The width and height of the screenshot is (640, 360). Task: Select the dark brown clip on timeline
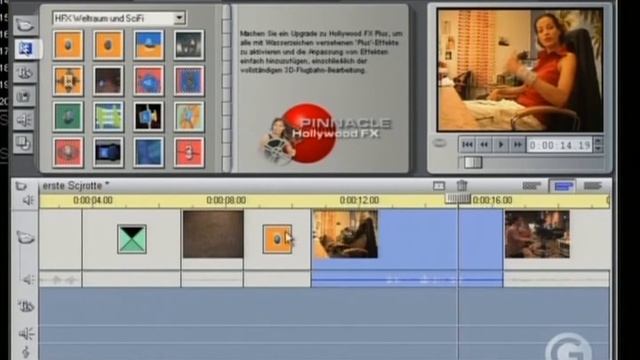[213, 234]
